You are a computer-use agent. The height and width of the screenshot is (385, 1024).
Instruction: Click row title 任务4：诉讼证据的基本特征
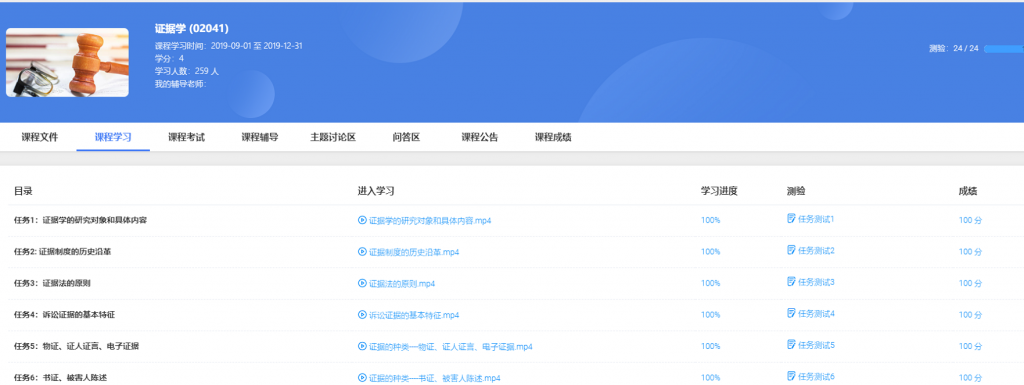click(64, 315)
